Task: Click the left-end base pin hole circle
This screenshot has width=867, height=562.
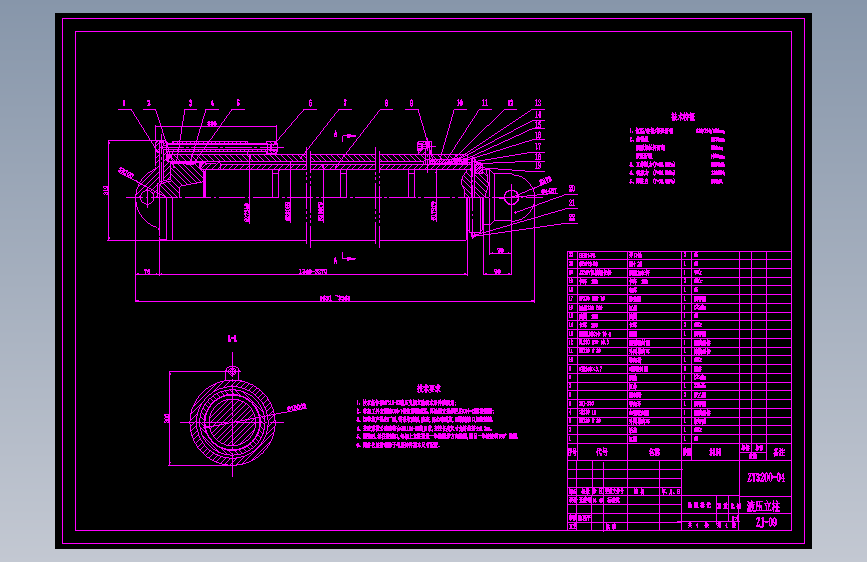Action: (146, 197)
